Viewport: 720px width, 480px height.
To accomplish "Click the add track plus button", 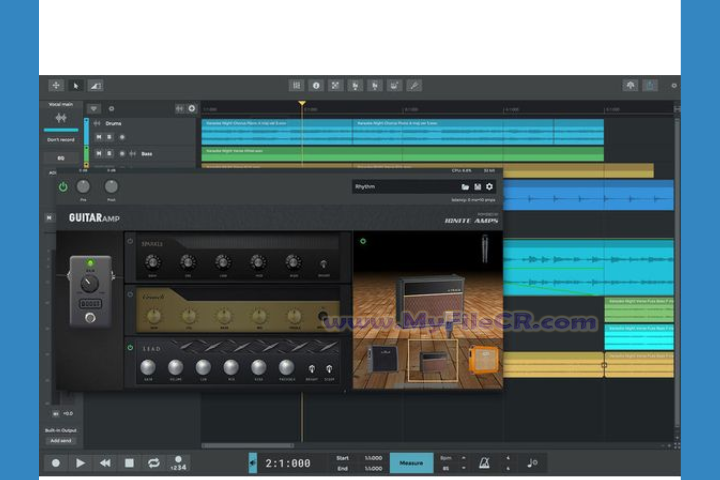I will 192,108.
